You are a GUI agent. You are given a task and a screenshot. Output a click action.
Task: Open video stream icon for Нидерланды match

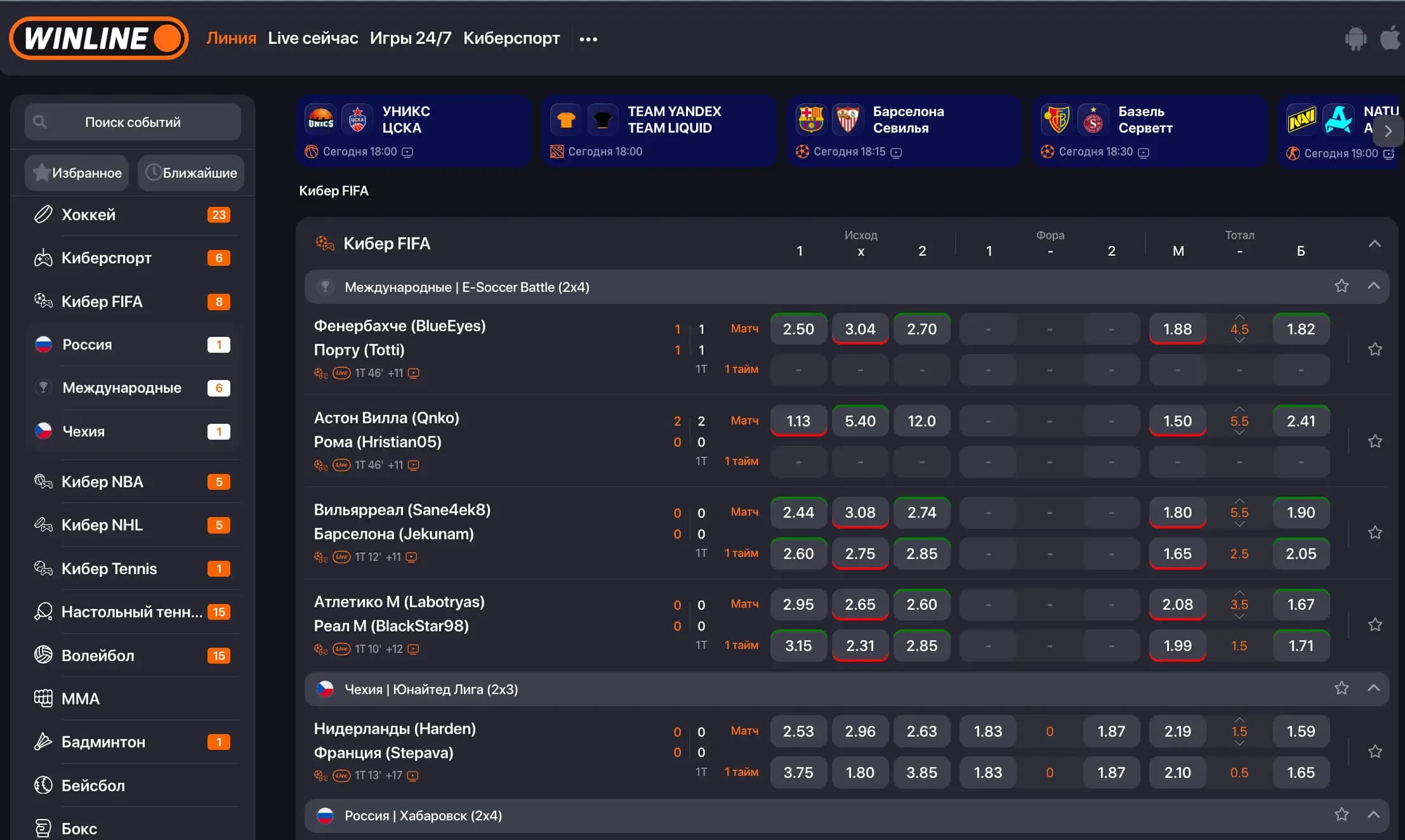click(x=413, y=775)
